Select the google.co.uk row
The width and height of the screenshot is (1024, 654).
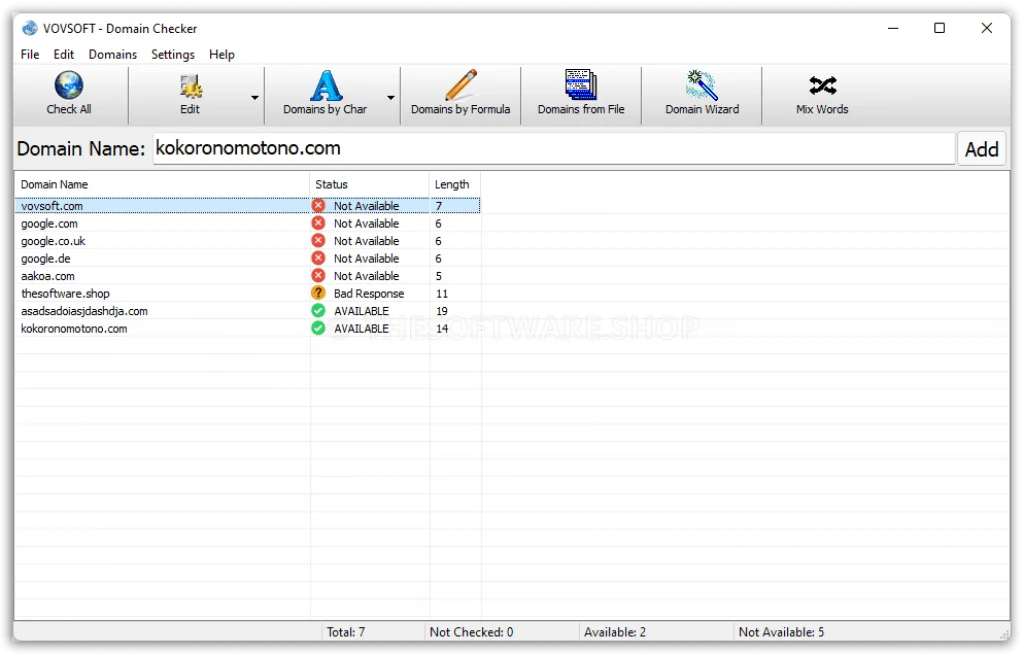(x=248, y=241)
